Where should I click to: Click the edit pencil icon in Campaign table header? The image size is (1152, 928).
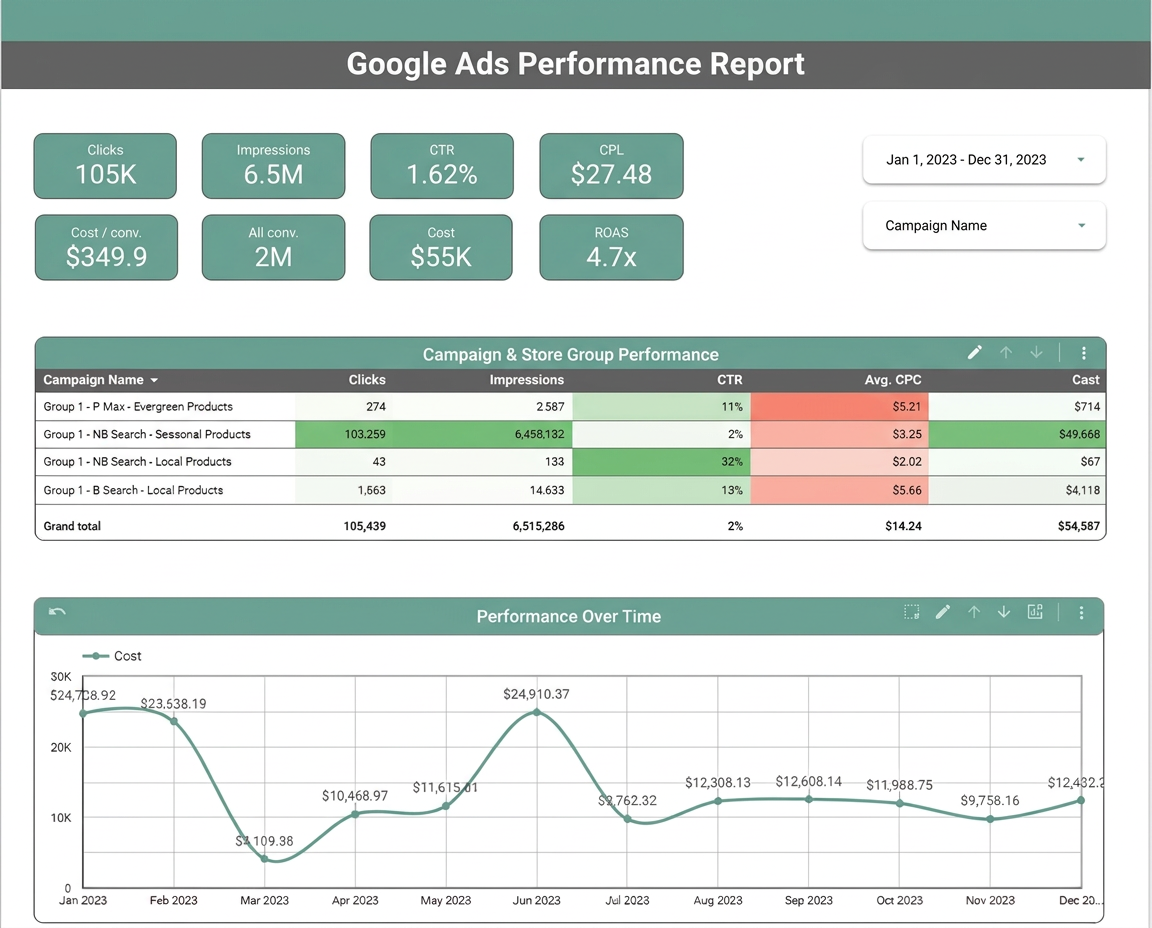[x=974, y=353]
